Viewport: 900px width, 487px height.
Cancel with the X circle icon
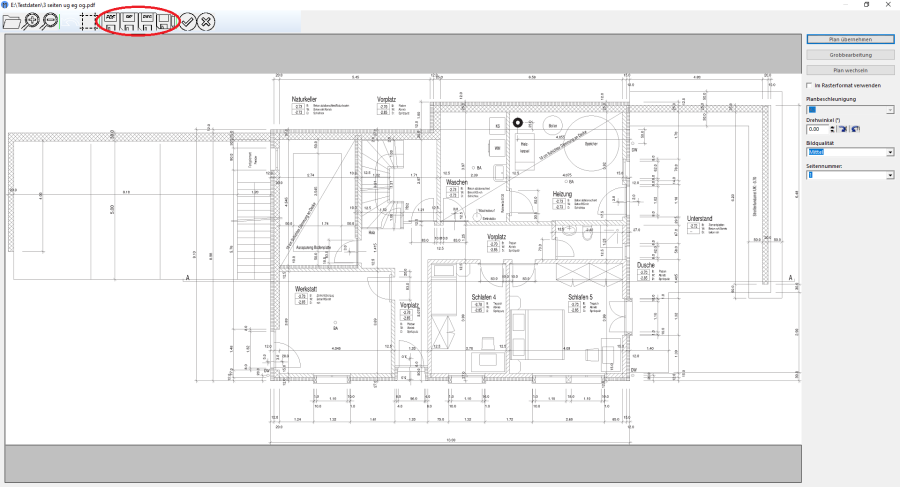tap(205, 20)
